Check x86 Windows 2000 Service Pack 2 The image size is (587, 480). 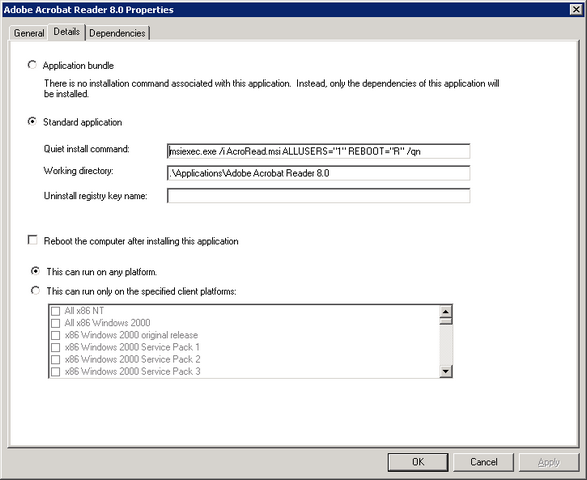(x=55, y=359)
